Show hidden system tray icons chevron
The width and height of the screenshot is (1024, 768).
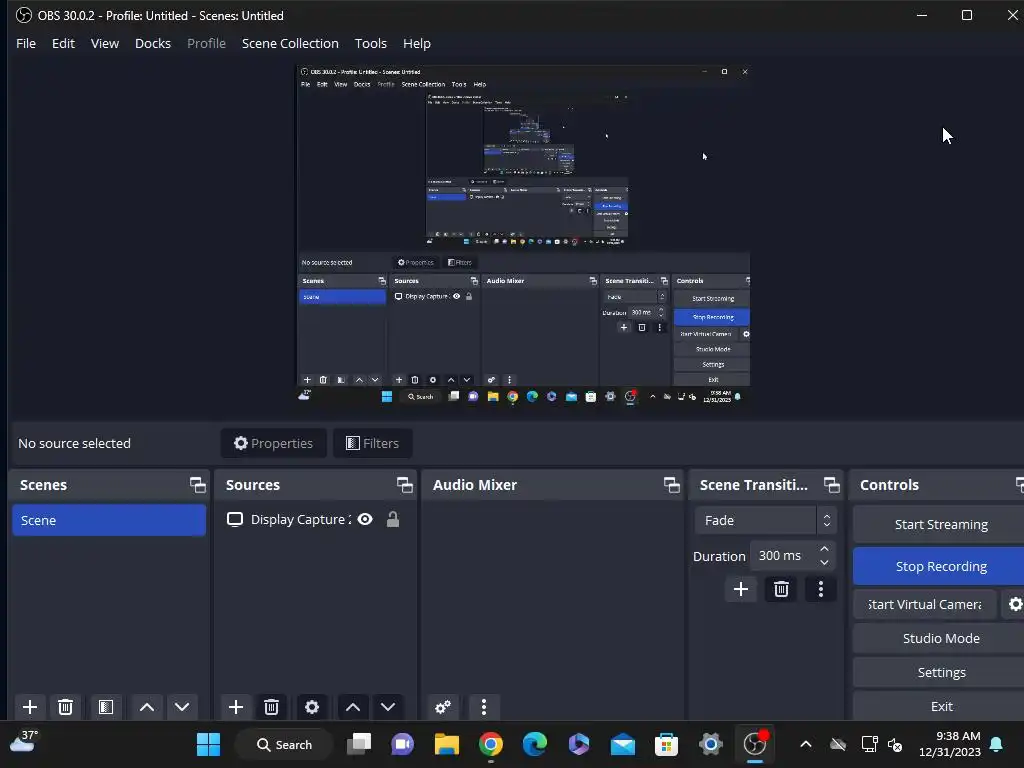pyautogui.click(x=806, y=744)
